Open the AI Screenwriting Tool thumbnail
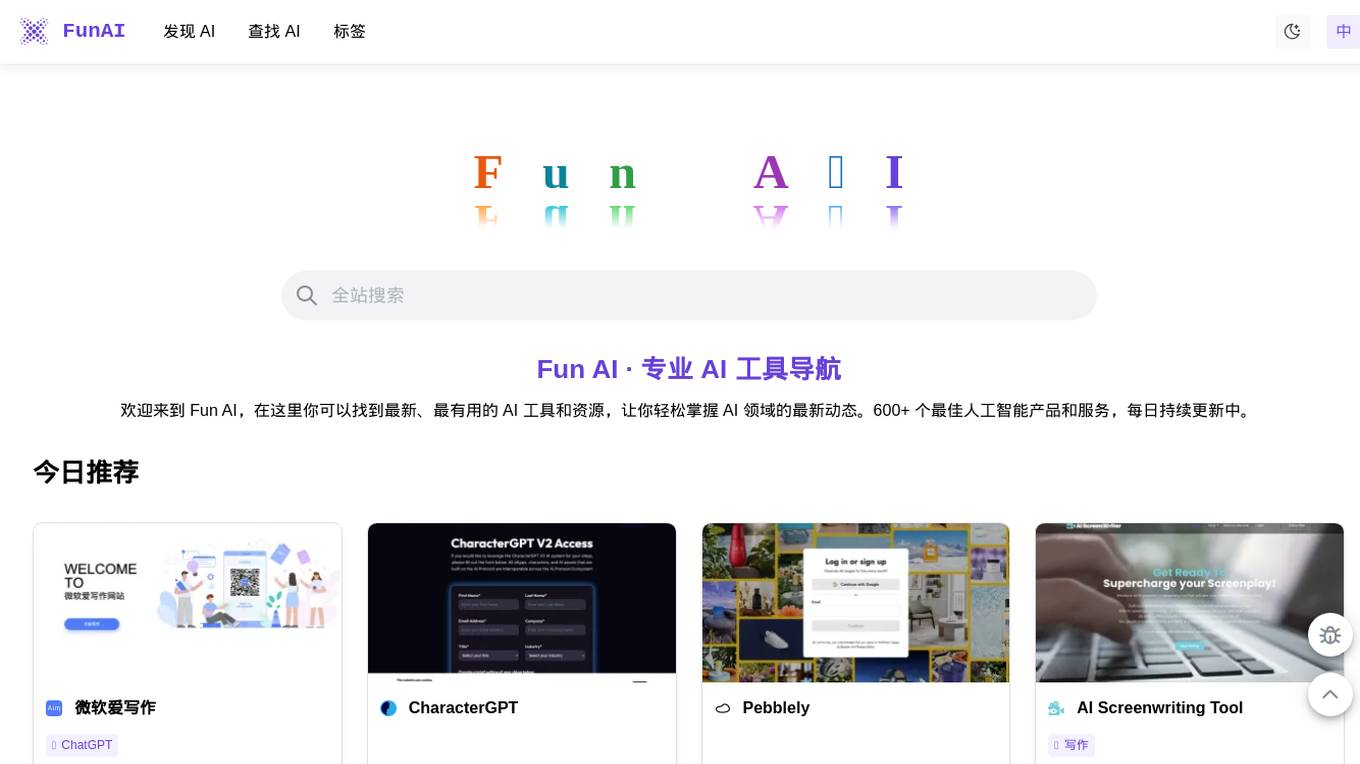Viewport: 1360px width, 764px height. 1190,603
